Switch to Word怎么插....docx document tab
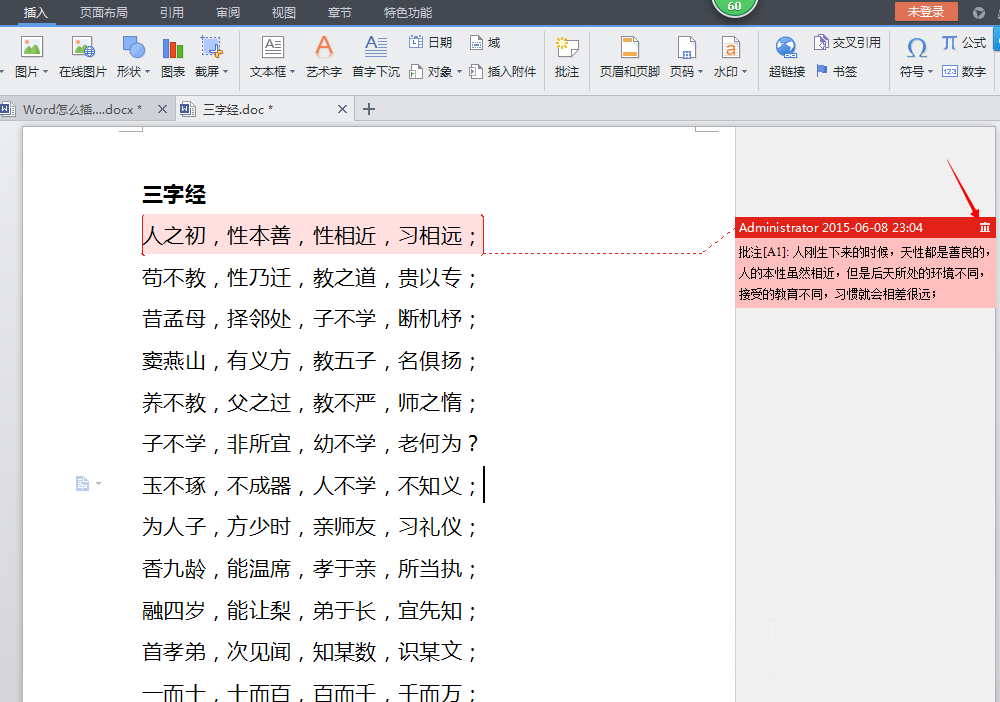This screenshot has width=1000, height=702. [x=80, y=109]
